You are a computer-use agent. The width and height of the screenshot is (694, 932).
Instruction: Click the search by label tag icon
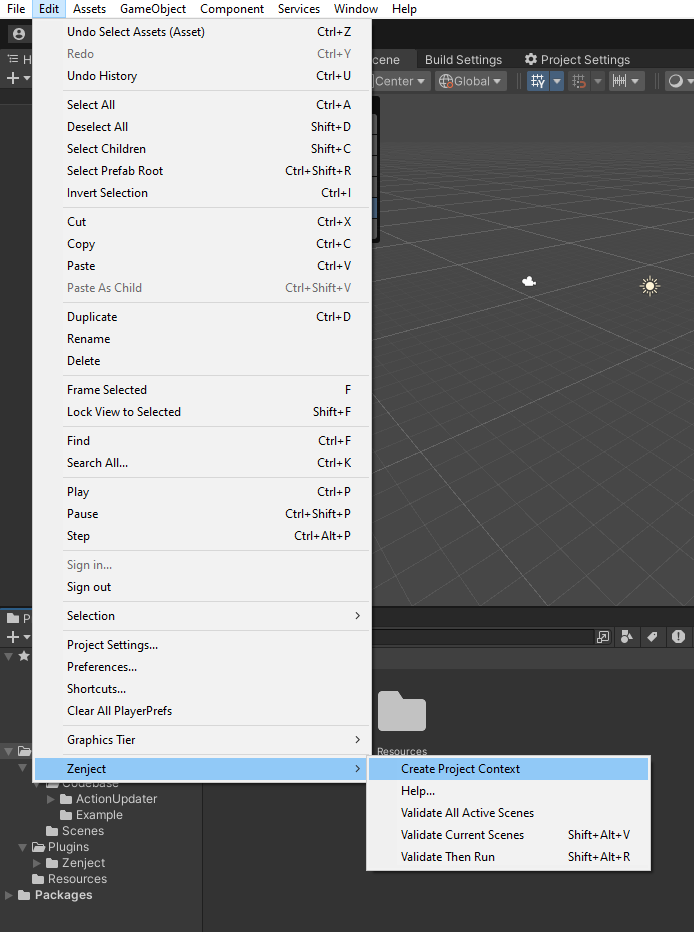(652, 637)
